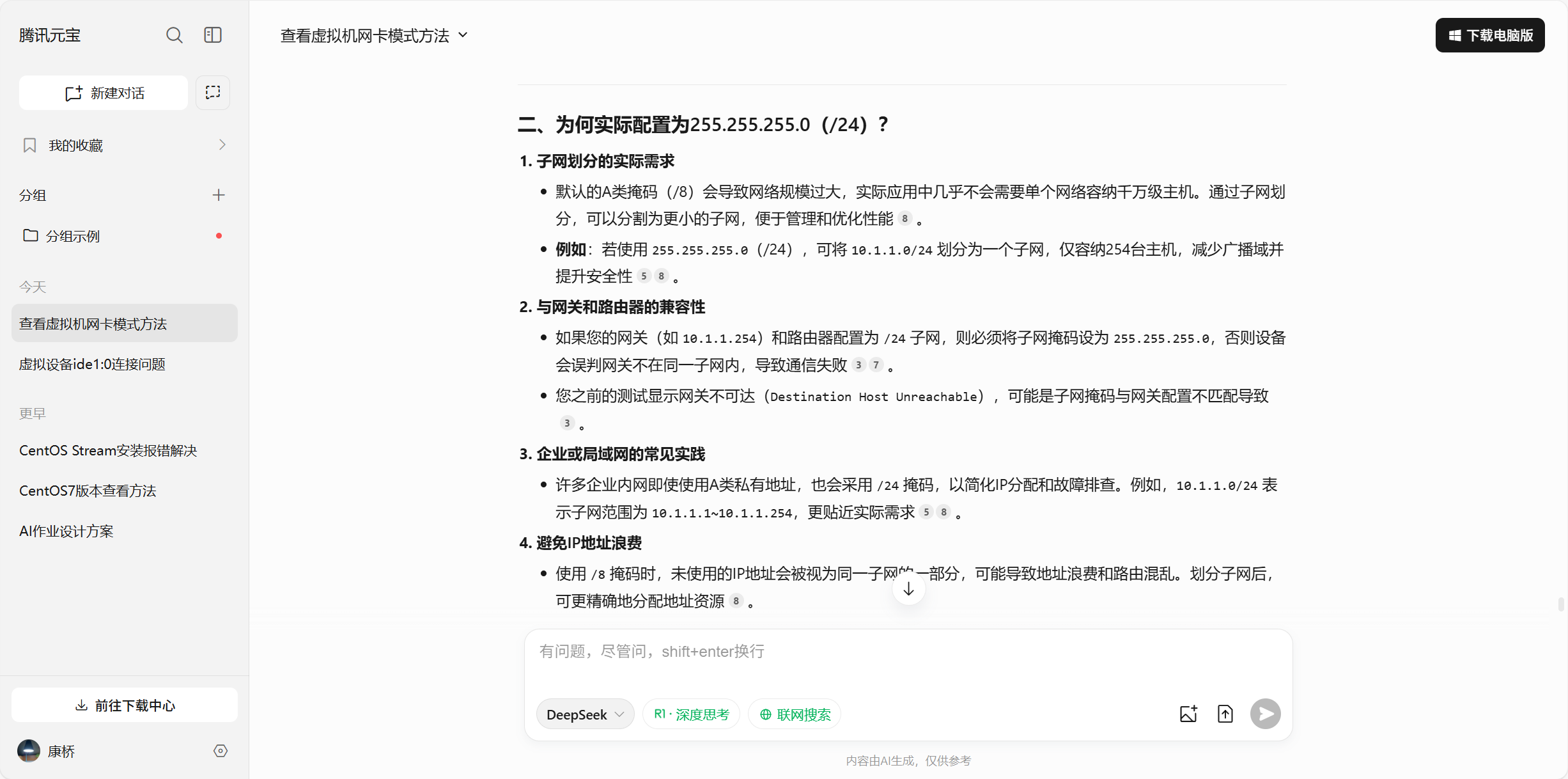The image size is (1568, 779).
Task: Click scroll-to-bottom arrow button in chat
Action: click(x=908, y=589)
